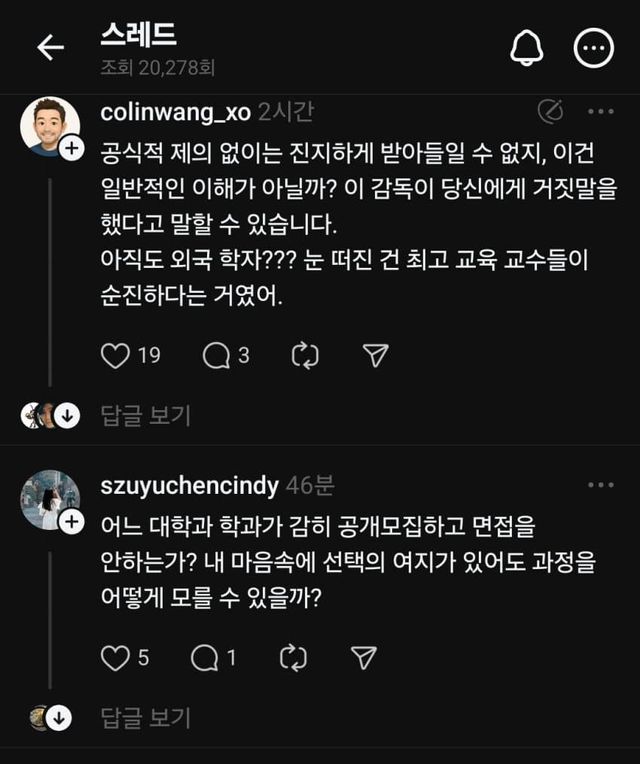Open notifications bell icon

[x=526, y=48]
